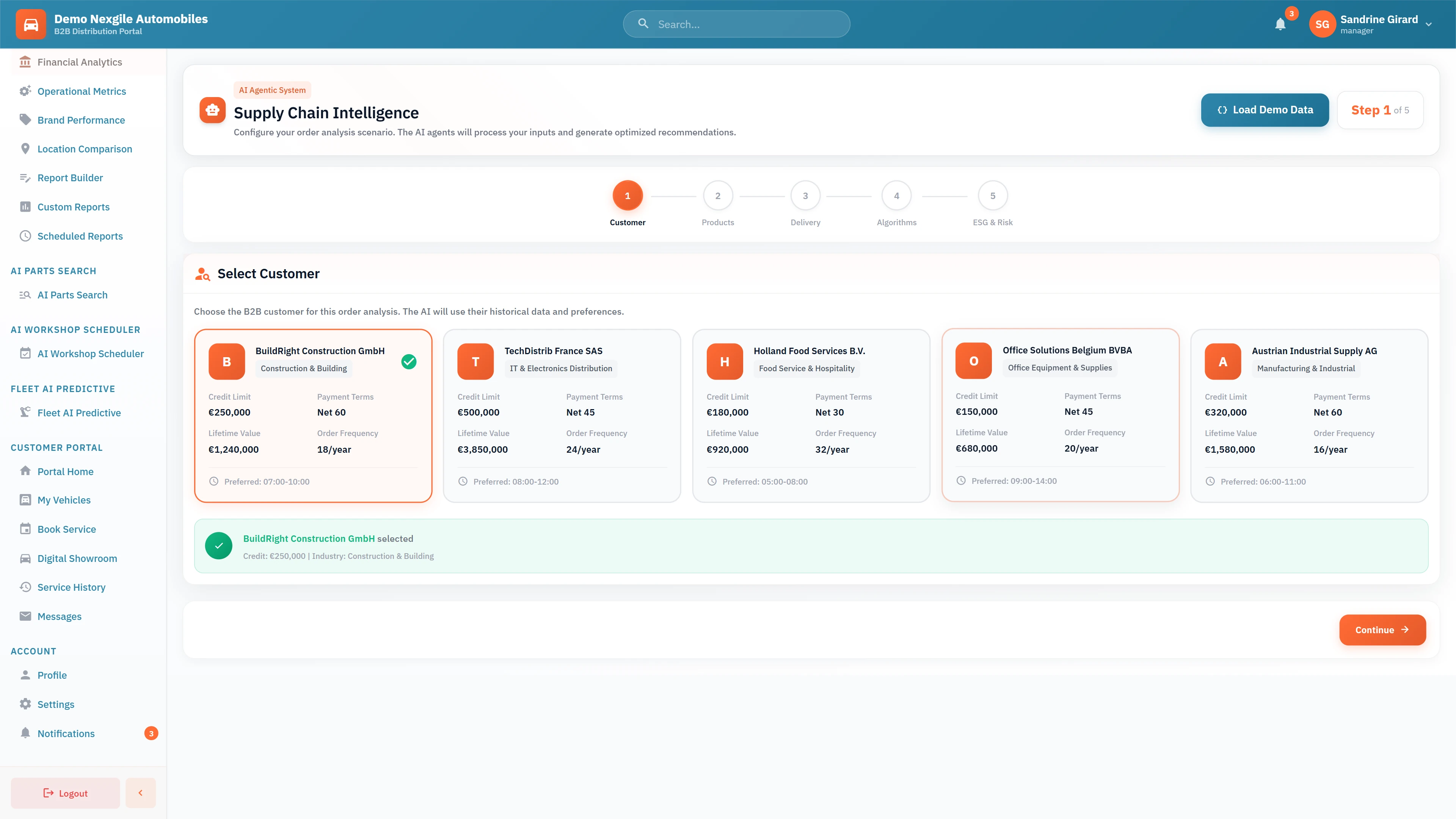Open Scheduled Reports from the sidebar
The width and height of the screenshot is (1456, 819).
click(80, 236)
